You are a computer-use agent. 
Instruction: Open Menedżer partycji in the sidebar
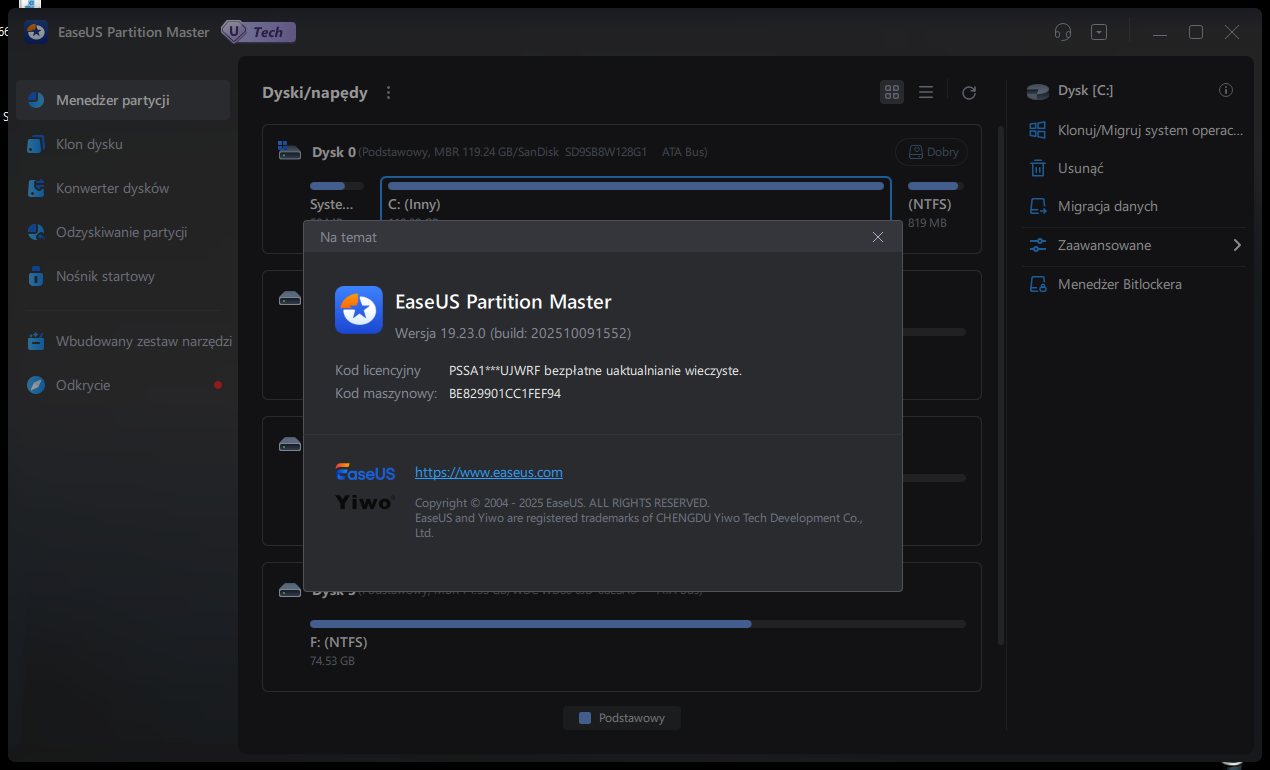tap(123, 100)
